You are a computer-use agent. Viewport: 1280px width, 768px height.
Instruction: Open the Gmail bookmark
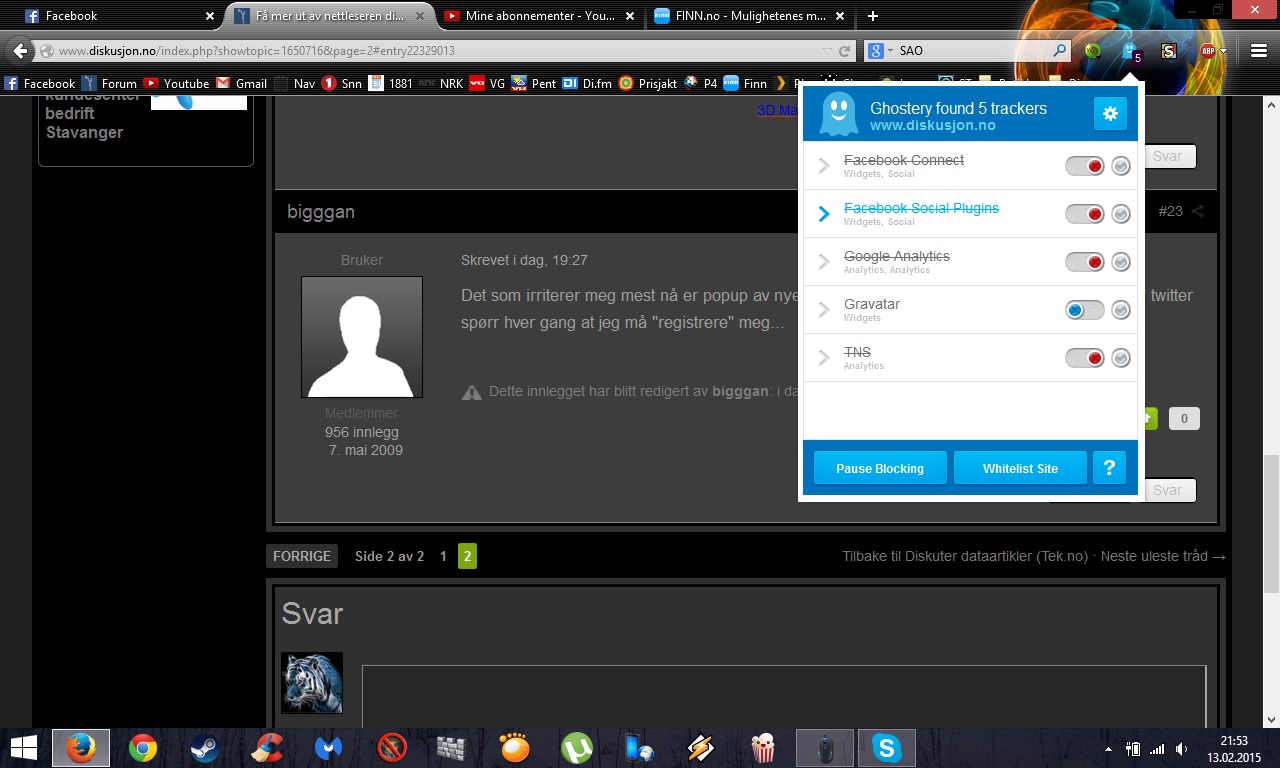coord(241,83)
